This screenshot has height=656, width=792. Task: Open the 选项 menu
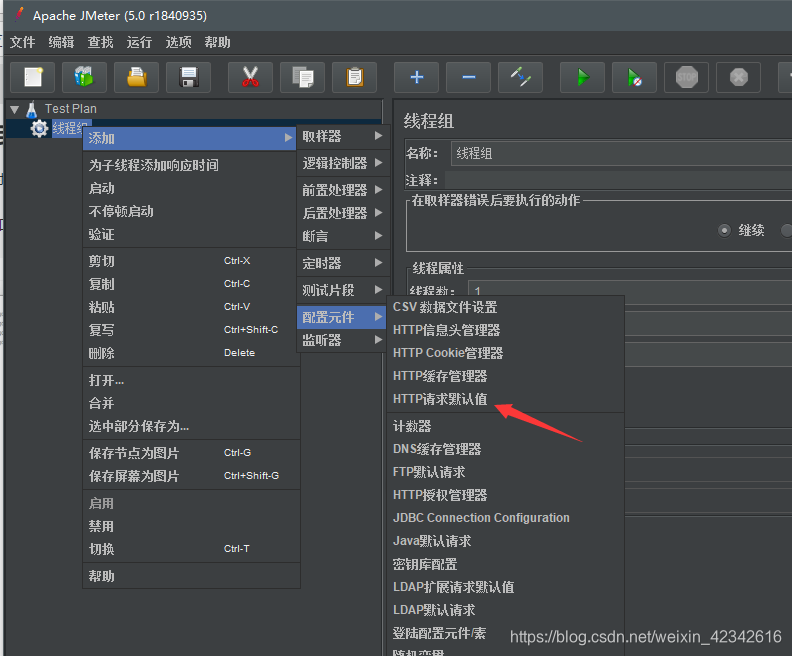click(178, 42)
